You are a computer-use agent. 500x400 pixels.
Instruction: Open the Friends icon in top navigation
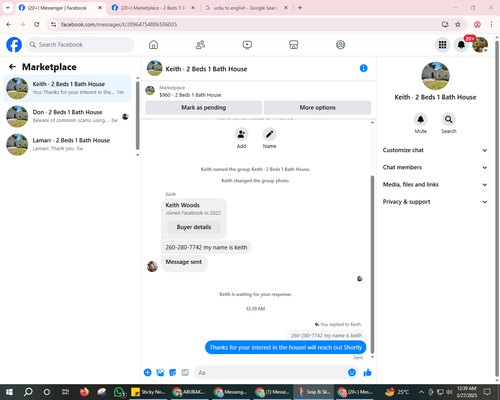[x=200, y=45]
